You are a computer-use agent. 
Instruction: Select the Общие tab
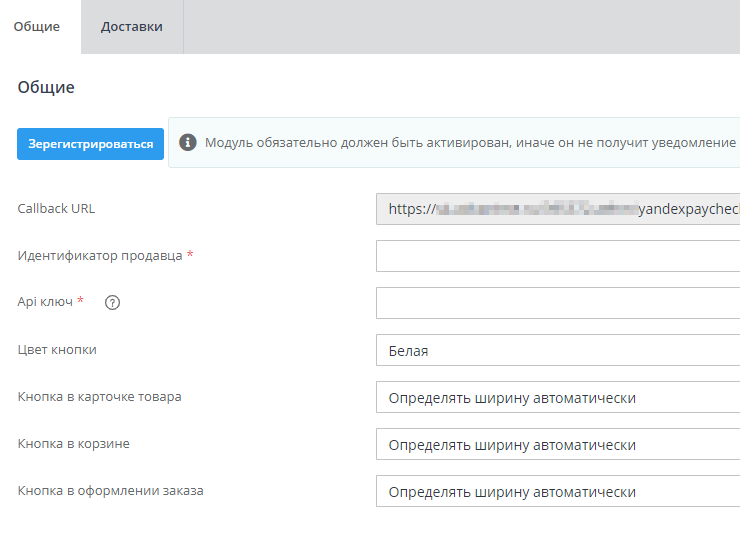pos(36,27)
